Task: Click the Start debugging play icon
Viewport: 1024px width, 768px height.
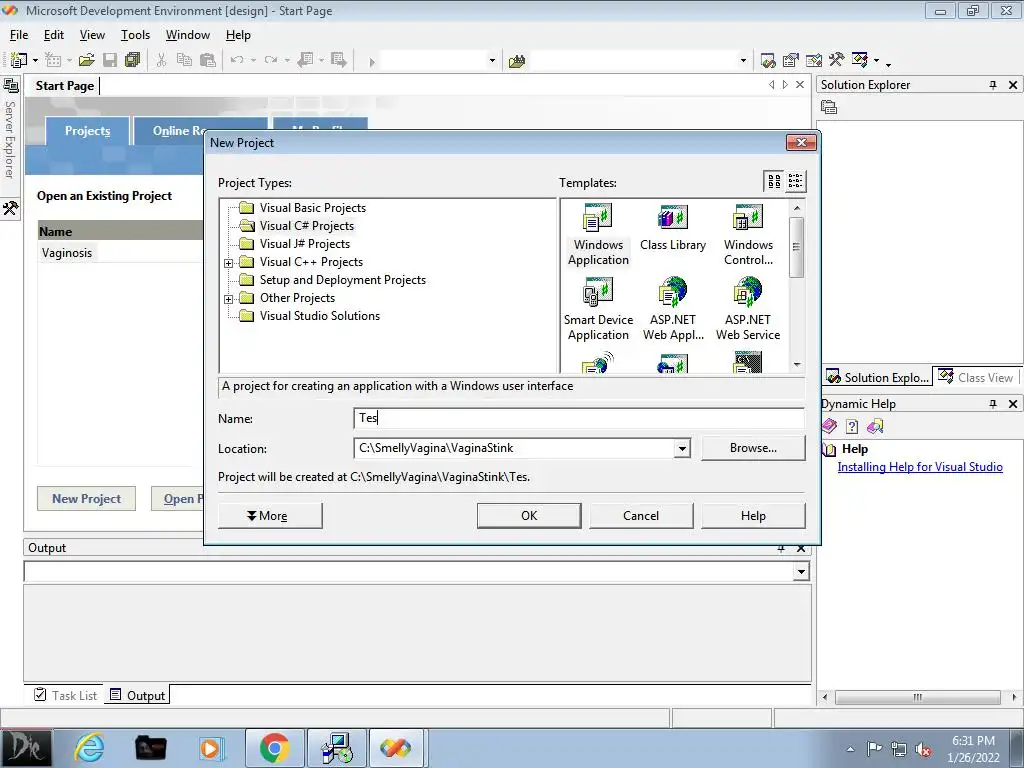Action: [372, 62]
